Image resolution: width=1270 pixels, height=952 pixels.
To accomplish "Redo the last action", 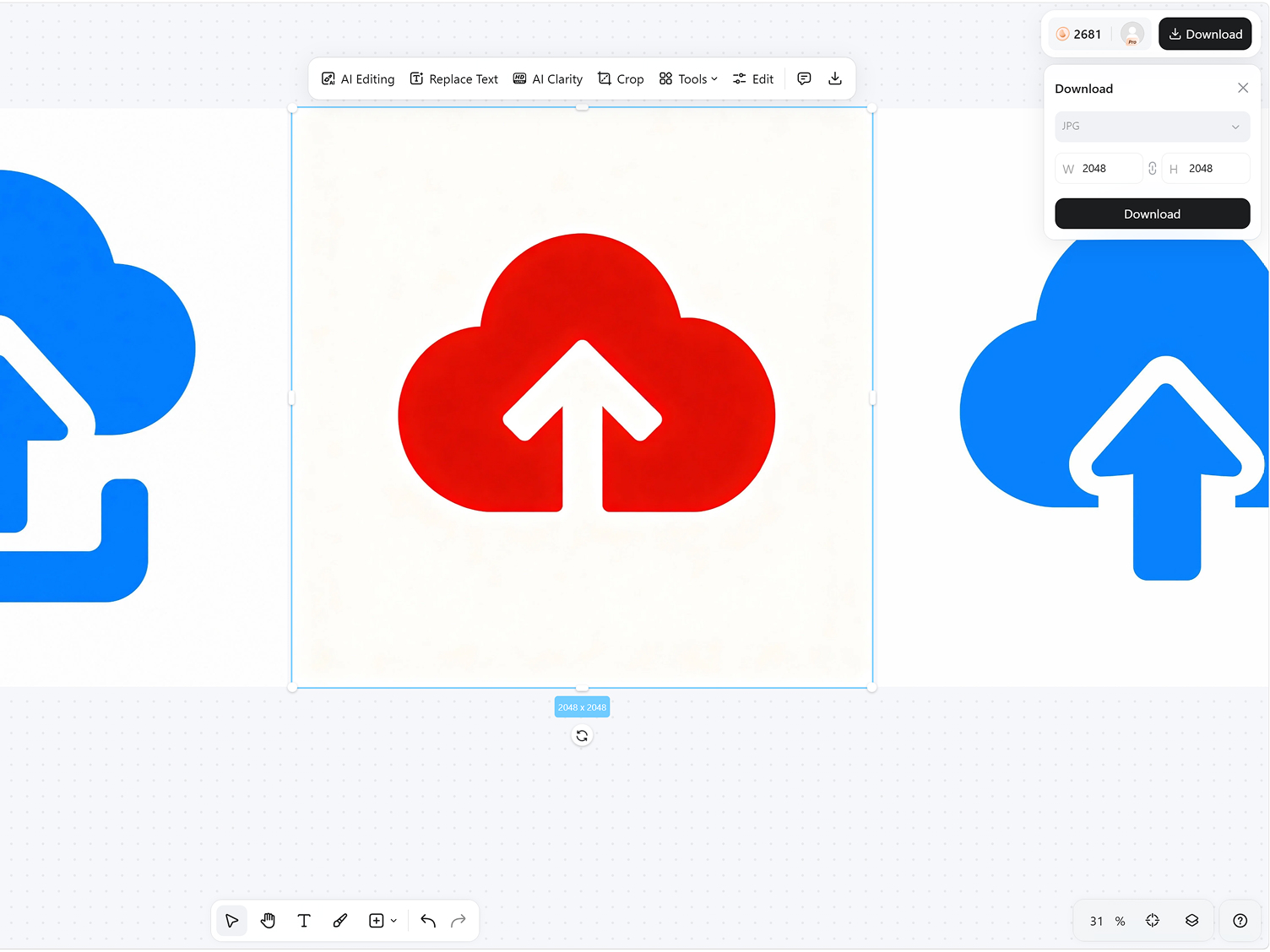I will coord(459,921).
